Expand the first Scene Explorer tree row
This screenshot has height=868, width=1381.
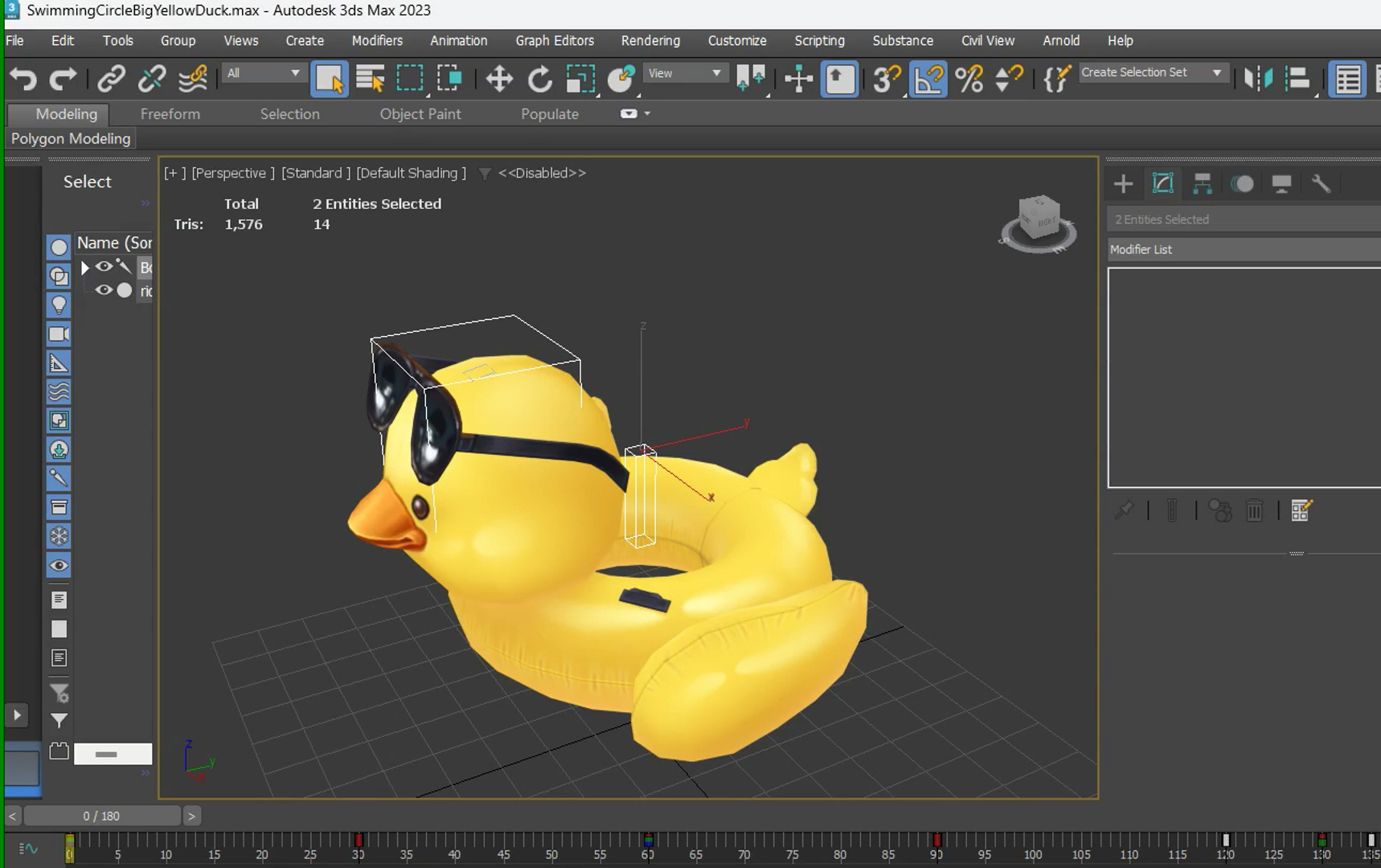85,268
